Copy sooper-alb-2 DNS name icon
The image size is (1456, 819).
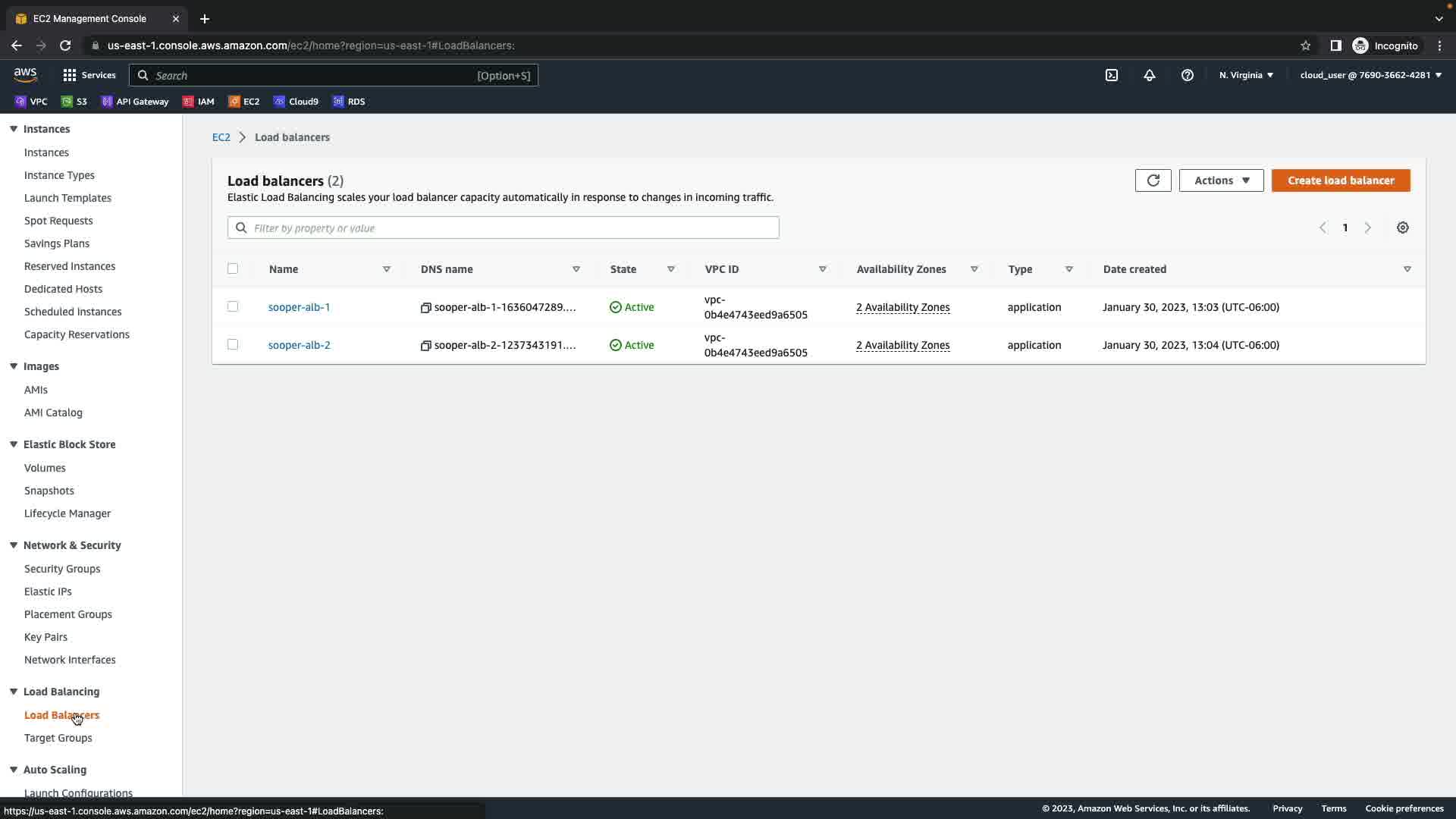pos(425,346)
